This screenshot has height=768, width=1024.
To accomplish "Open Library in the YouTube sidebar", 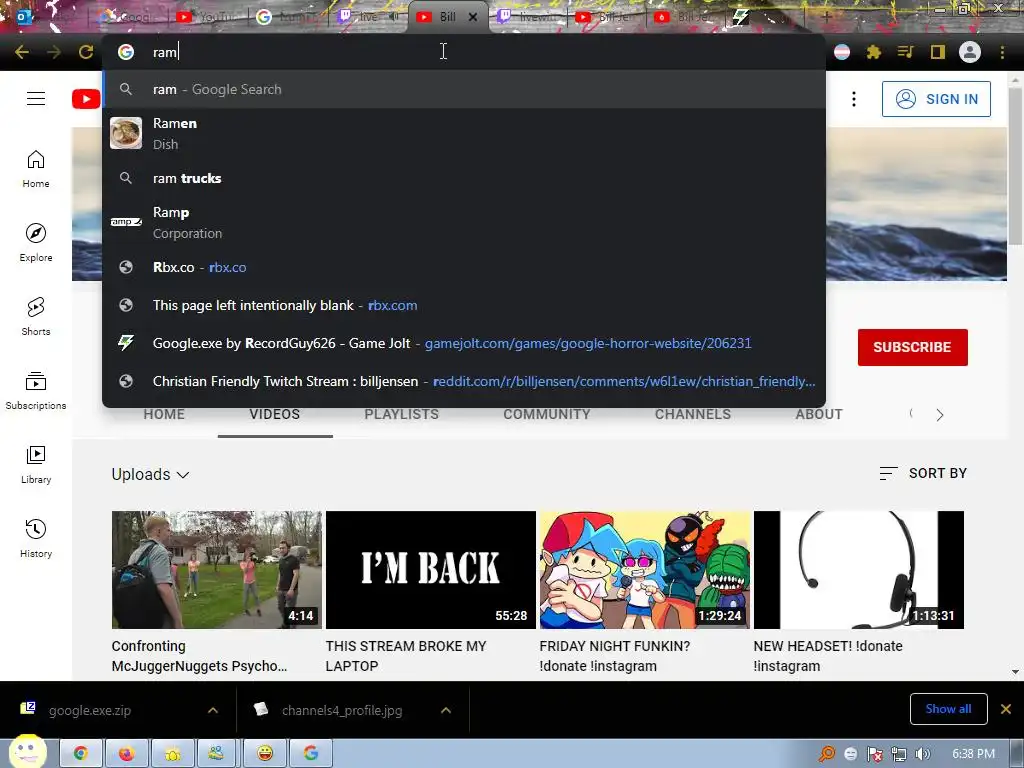I will [x=36, y=464].
